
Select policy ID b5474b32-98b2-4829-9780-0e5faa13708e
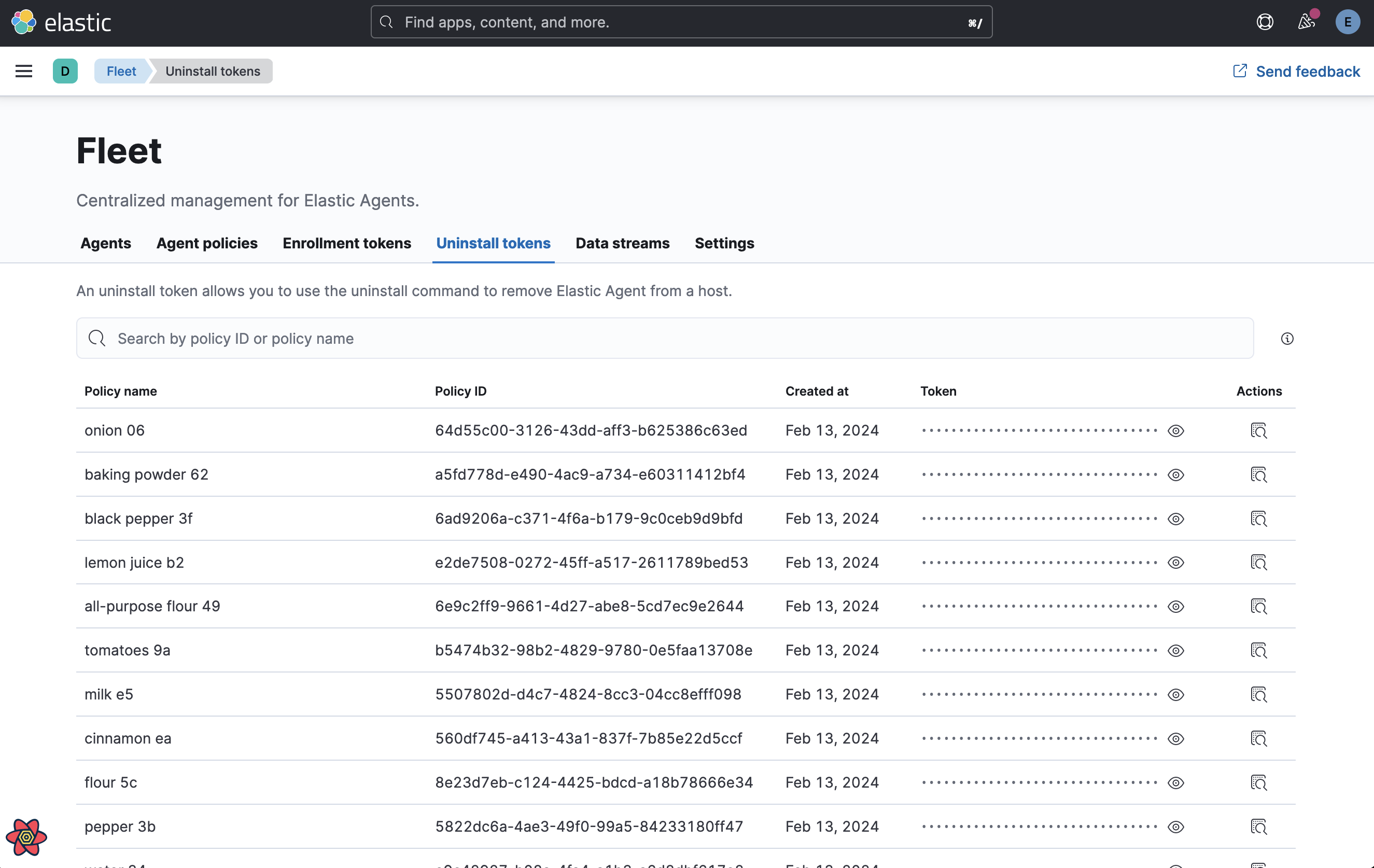[x=594, y=650]
